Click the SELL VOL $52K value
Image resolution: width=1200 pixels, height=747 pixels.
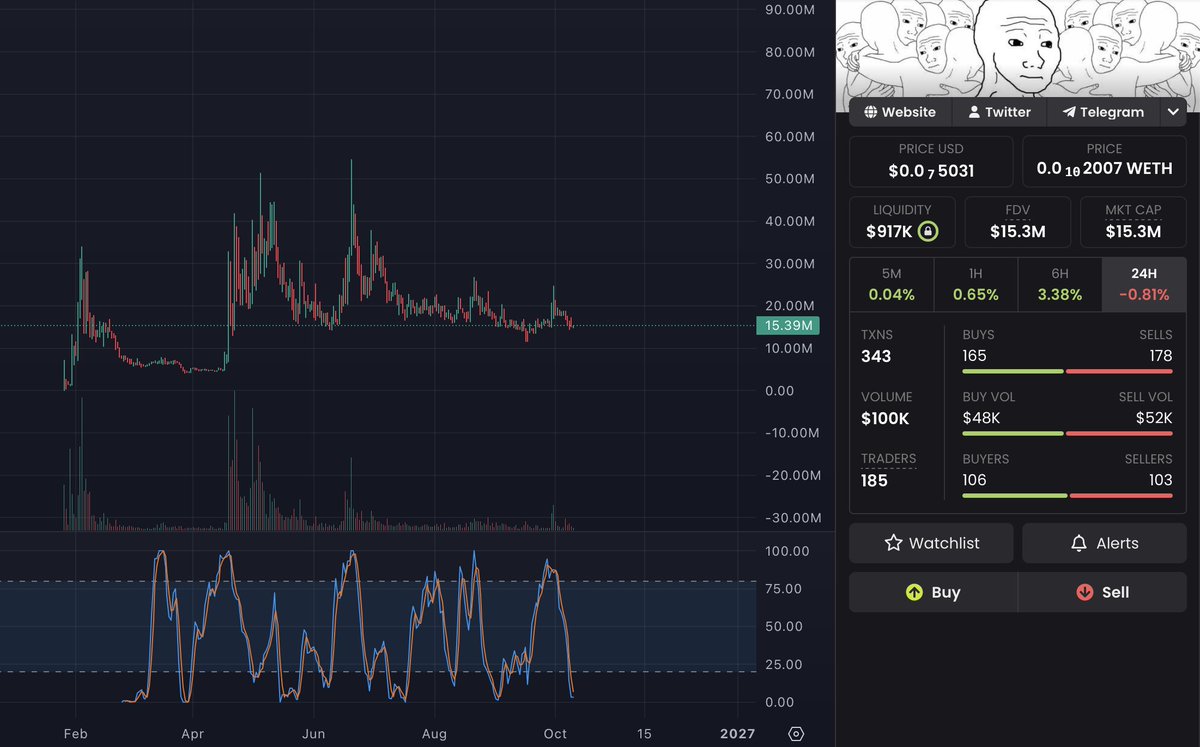1154,418
